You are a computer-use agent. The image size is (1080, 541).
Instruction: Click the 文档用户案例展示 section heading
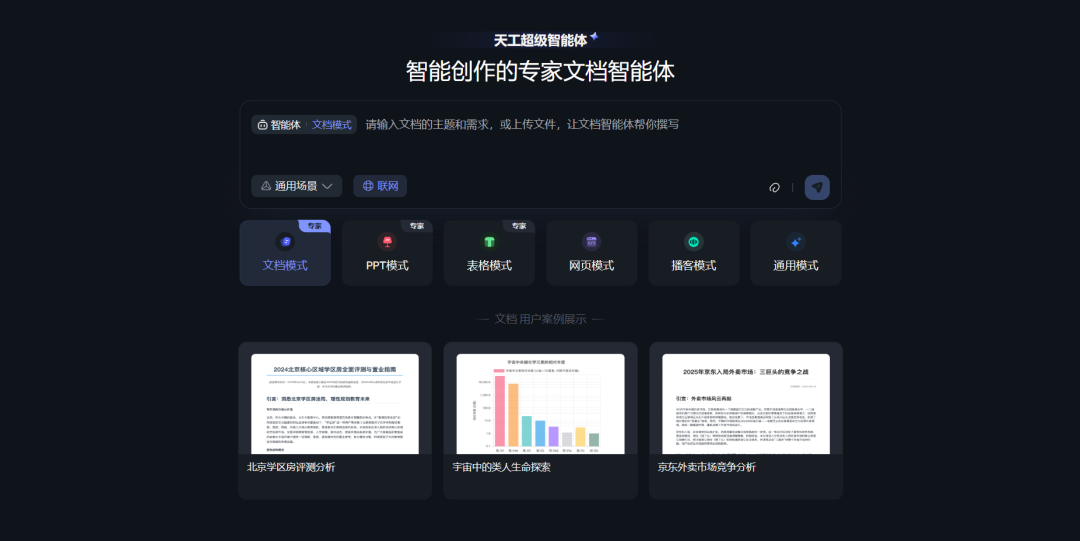[541, 319]
